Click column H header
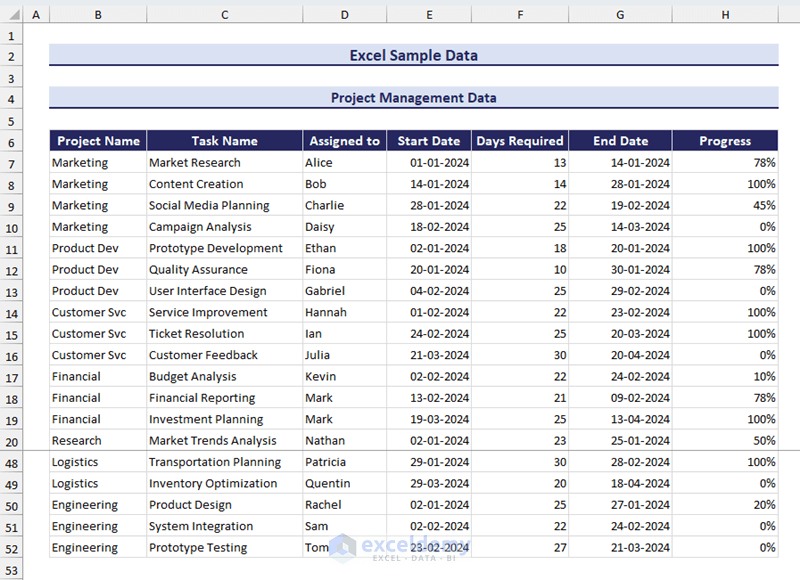The image size is (800, 580). [725, 15]
